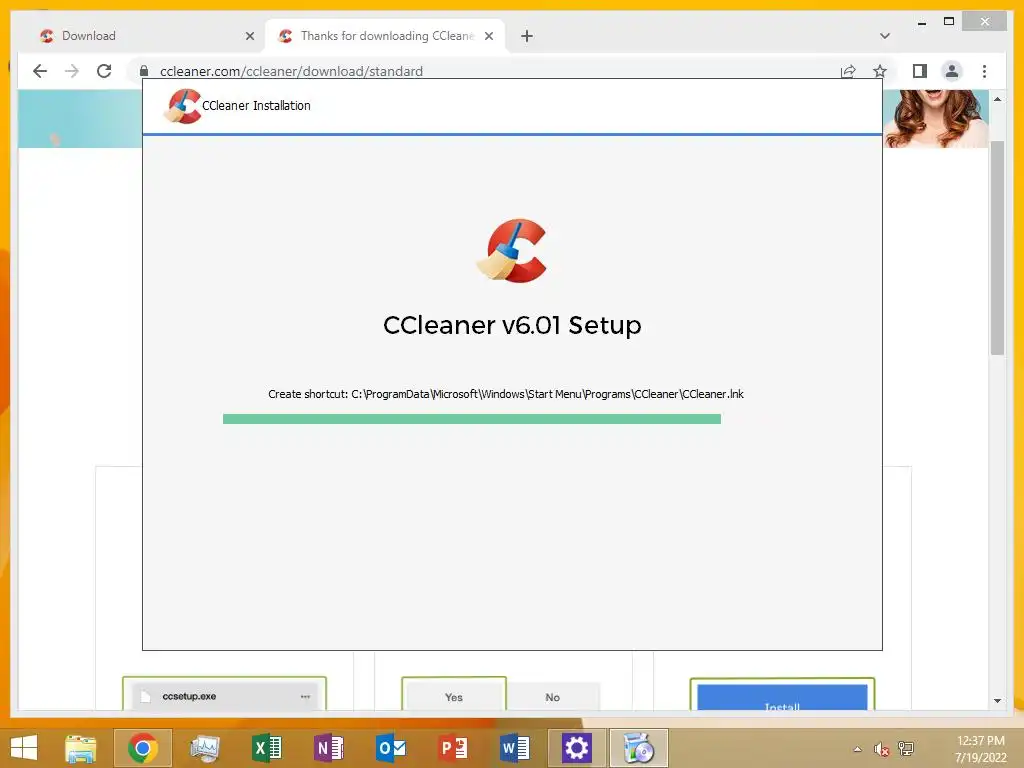
Task: Open the purple gear settings taskbar app
Action: [577, 748]
